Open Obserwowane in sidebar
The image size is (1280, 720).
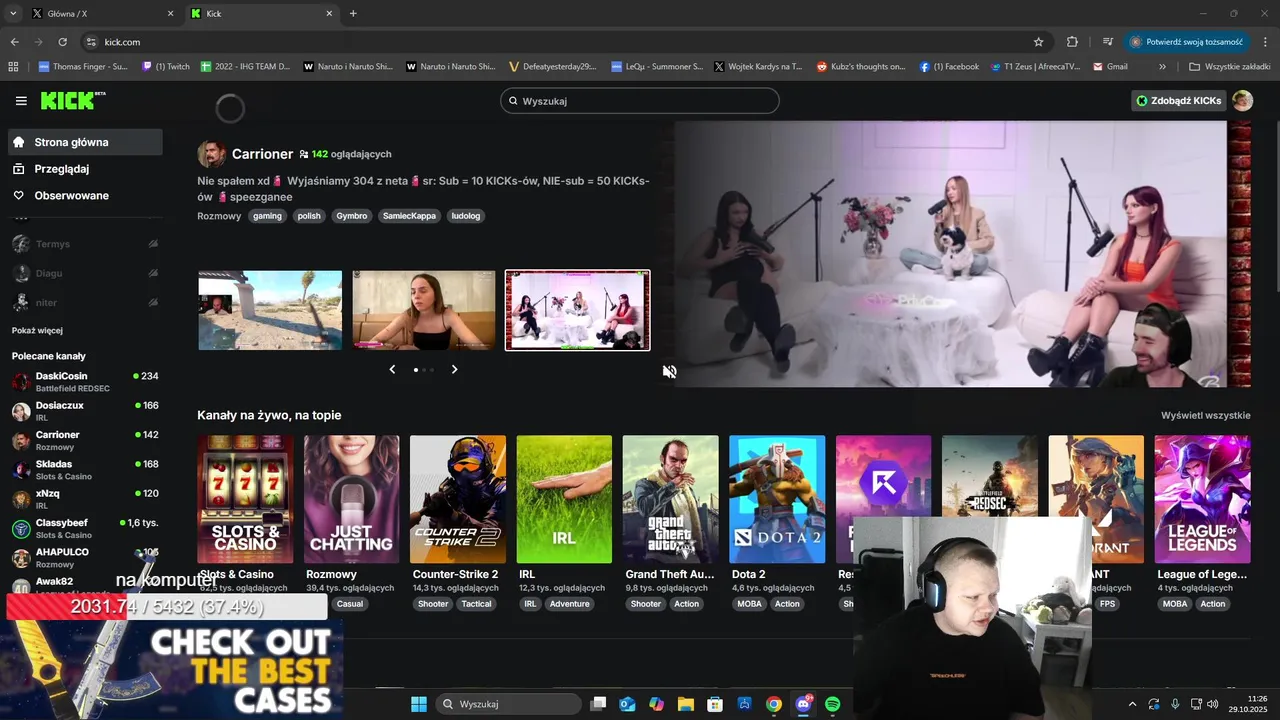click(x=85, y=195)
